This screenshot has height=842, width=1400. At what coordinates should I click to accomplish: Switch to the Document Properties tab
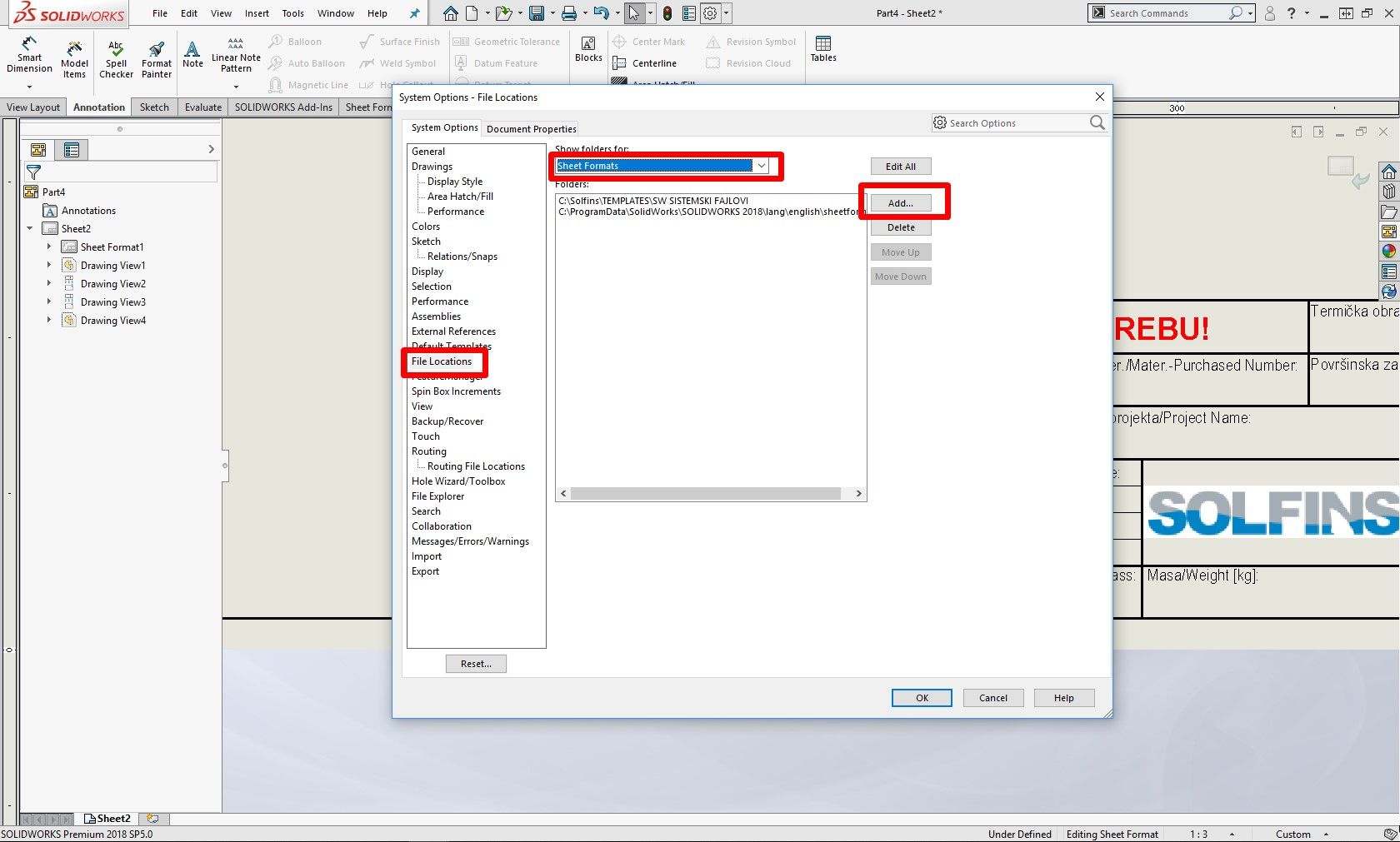[x=531, y=129]
